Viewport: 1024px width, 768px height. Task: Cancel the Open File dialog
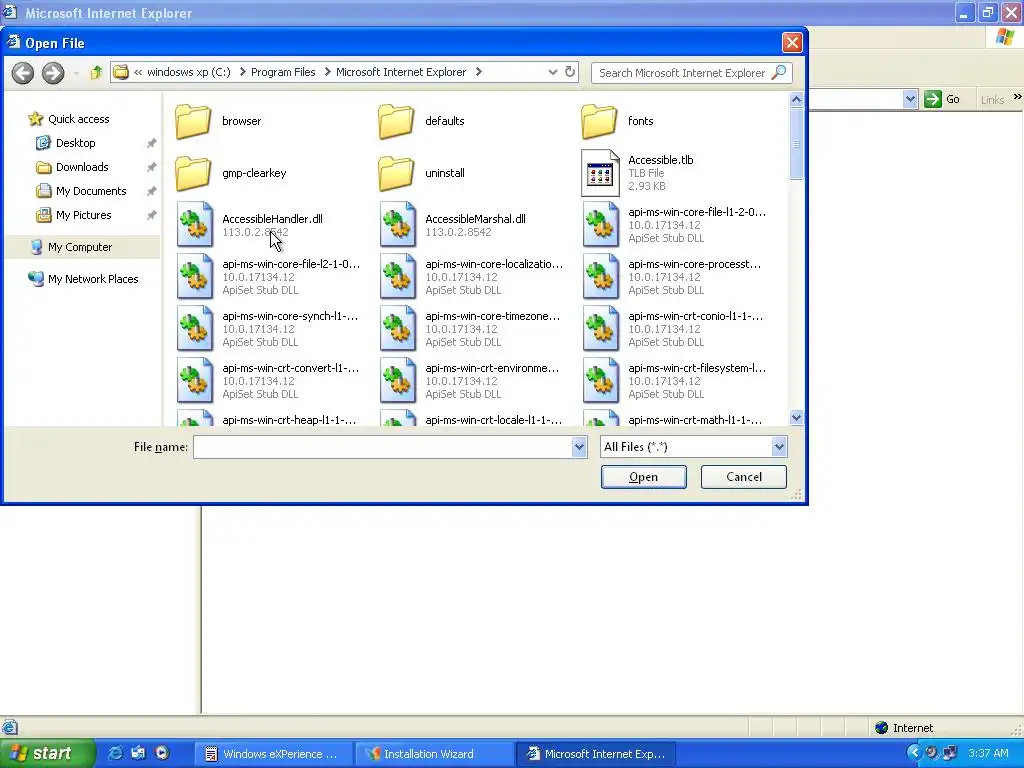pos(744,477)
